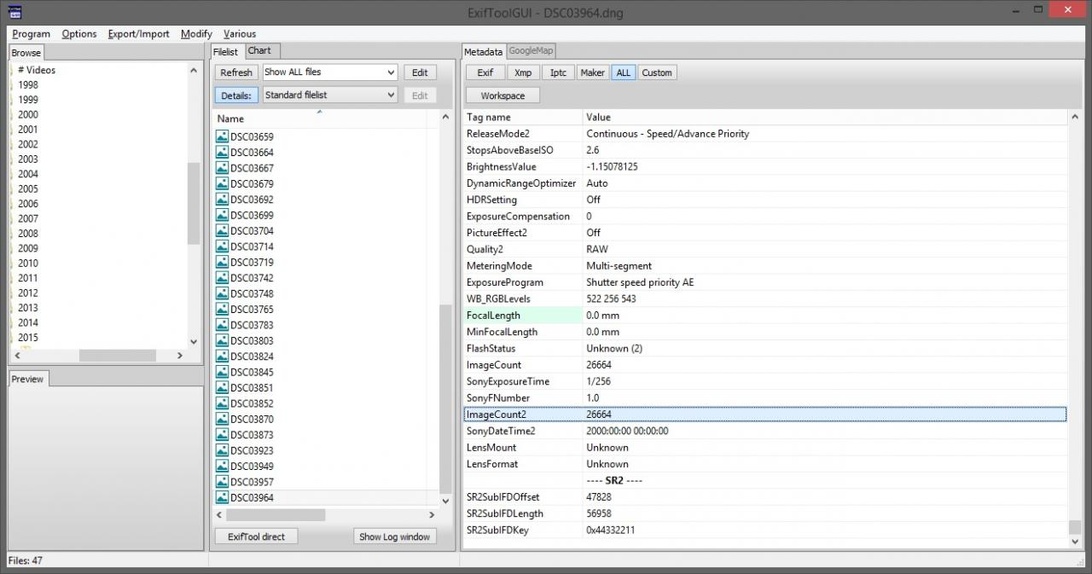The height and width of the screenshot is (574, 1092).
Task: Click the ExifToolGUI app icon in title bar
Action: pos(14,13)
